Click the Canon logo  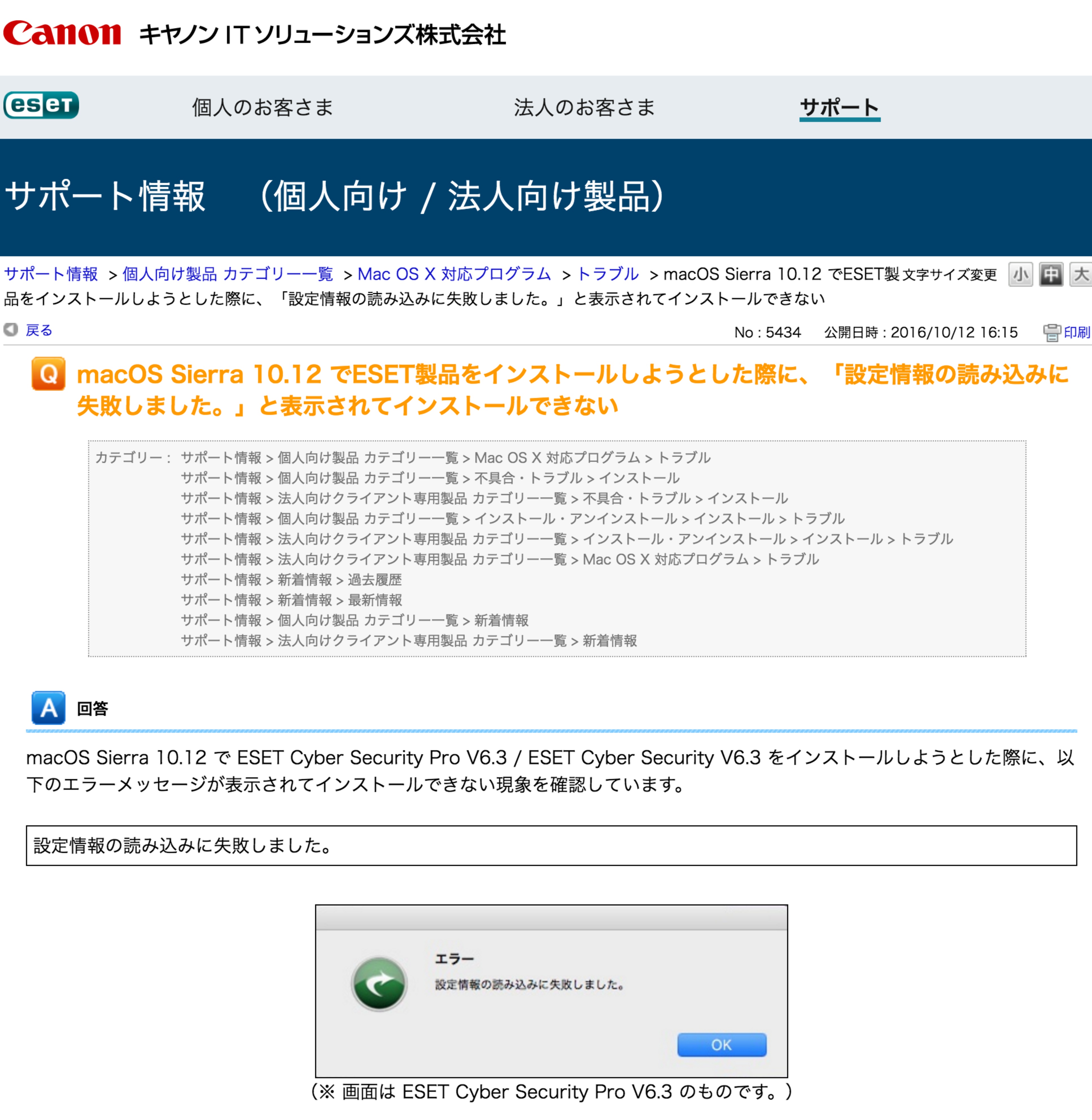tap(62, 33)
